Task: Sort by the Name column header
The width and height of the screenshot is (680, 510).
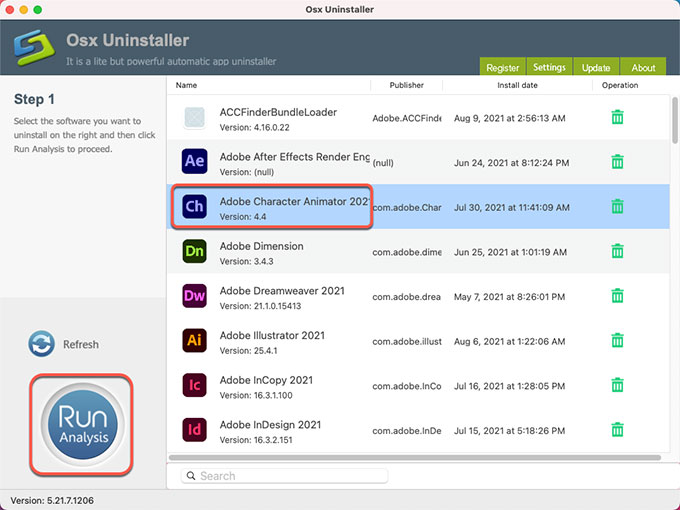Action: 186,85
